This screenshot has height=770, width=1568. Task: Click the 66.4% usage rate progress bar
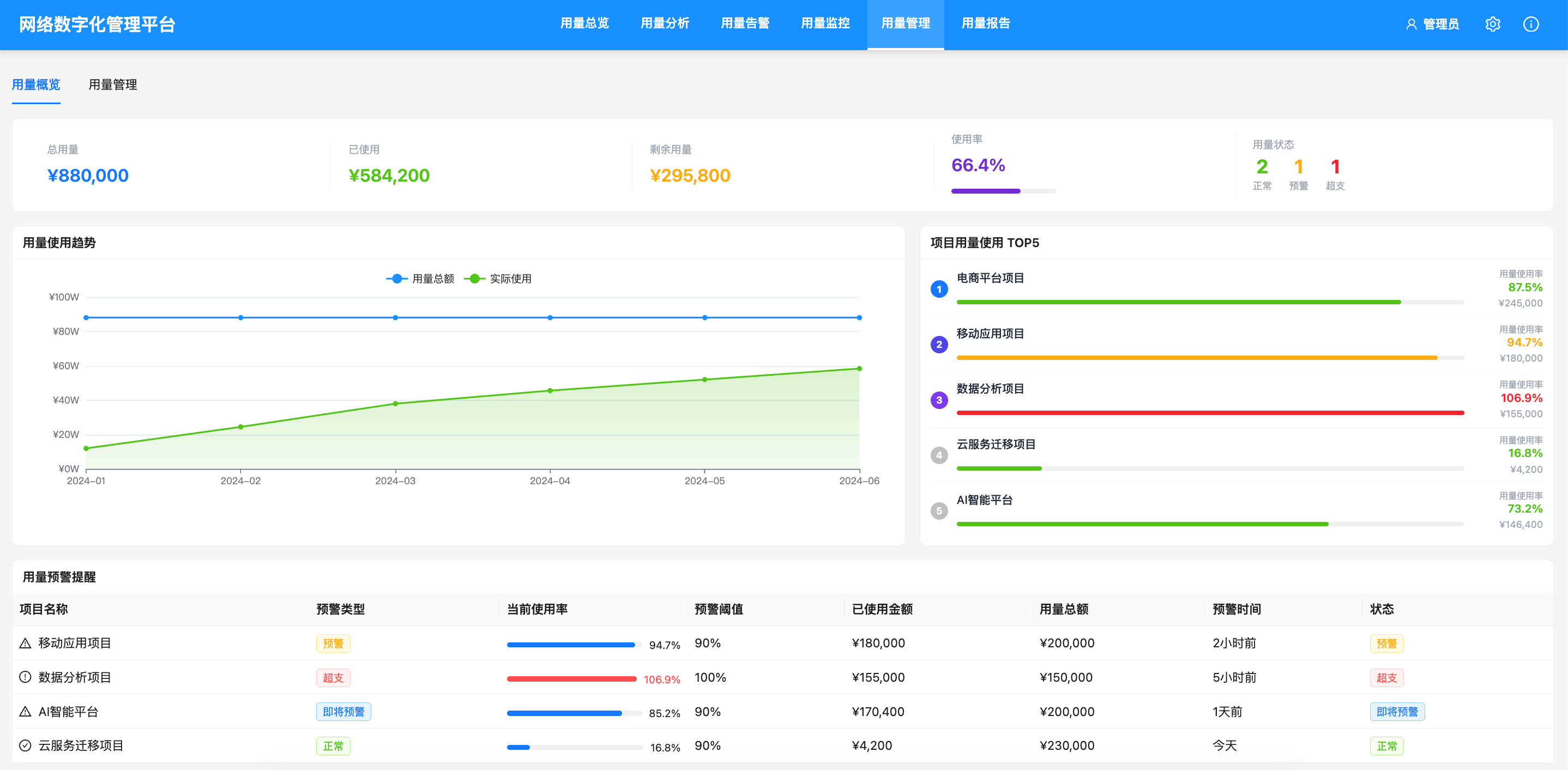[x=1003, y=191]
